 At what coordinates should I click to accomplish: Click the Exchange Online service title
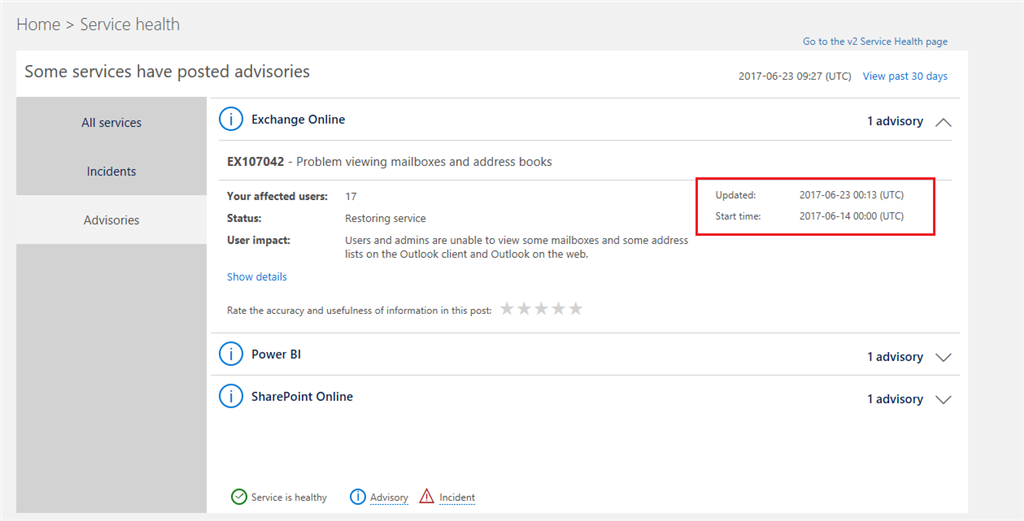point(298,119)
